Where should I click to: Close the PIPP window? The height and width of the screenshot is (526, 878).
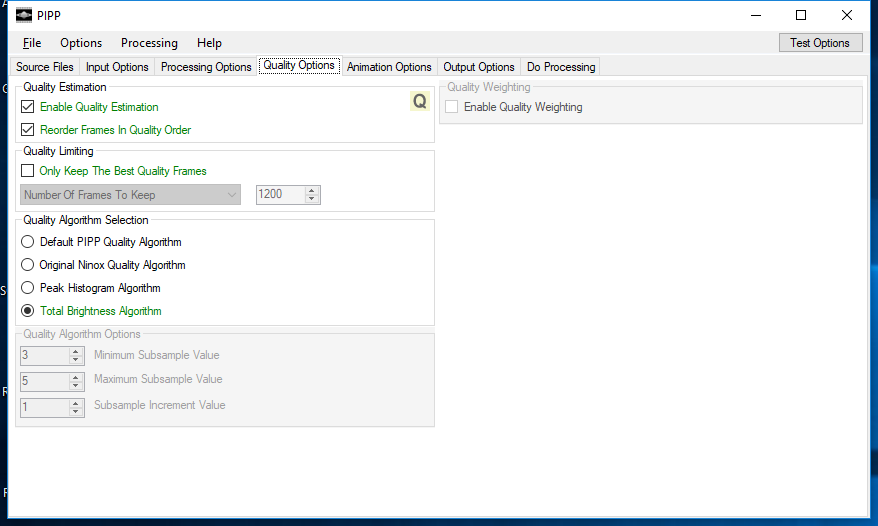coord(847,15)
